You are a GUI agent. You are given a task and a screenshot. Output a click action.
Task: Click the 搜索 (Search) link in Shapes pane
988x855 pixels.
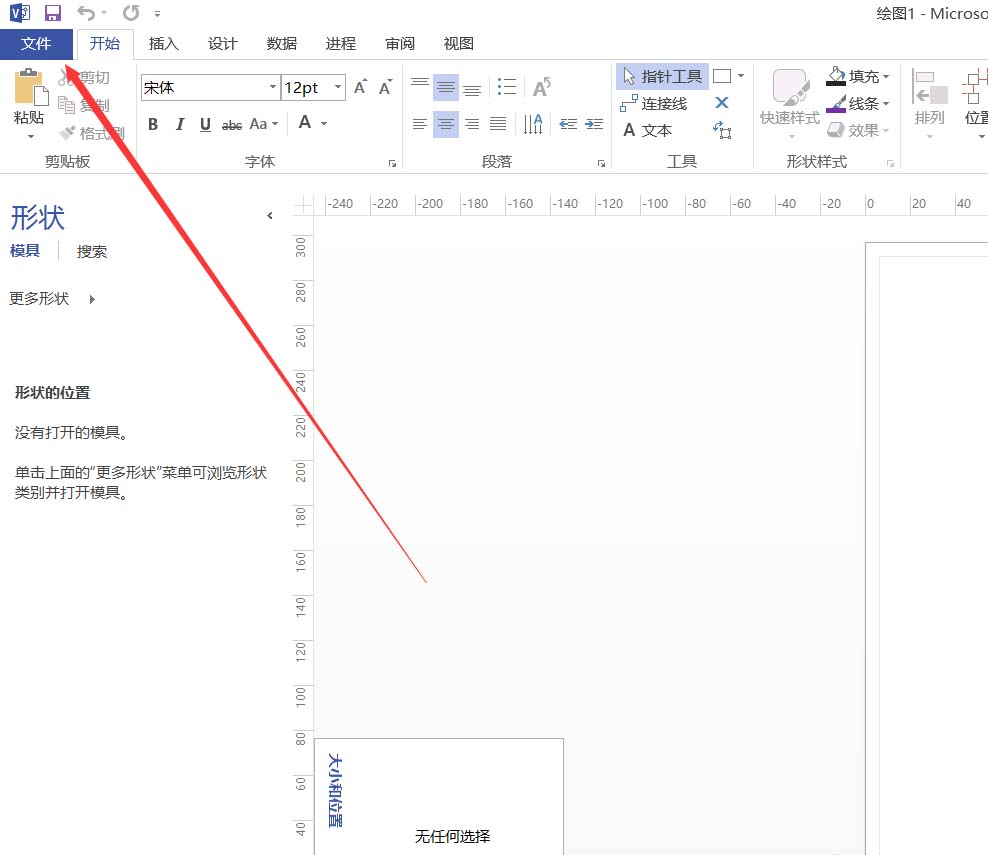click(x=92, y=252)
